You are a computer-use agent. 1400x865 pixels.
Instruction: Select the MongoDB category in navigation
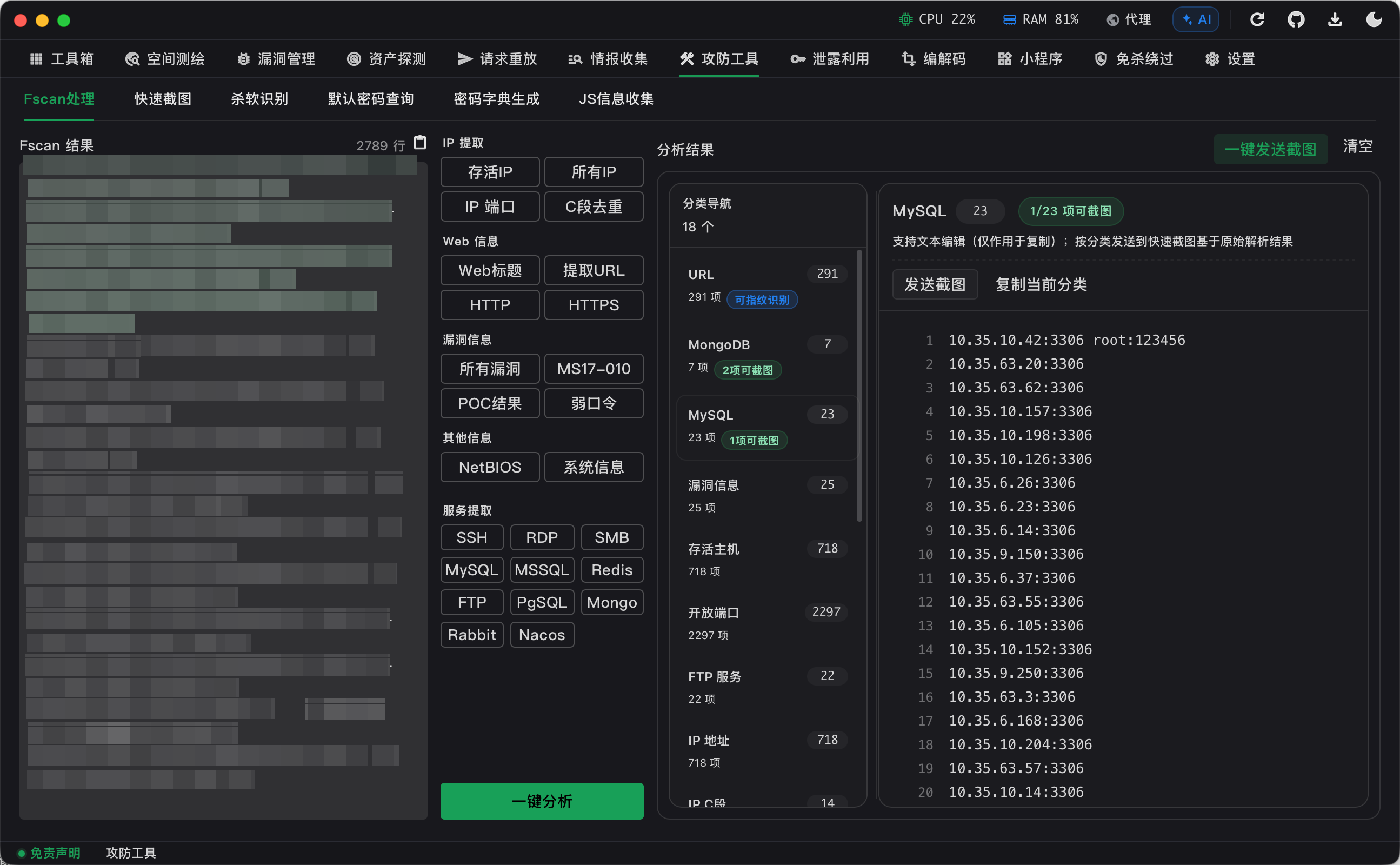766,356
